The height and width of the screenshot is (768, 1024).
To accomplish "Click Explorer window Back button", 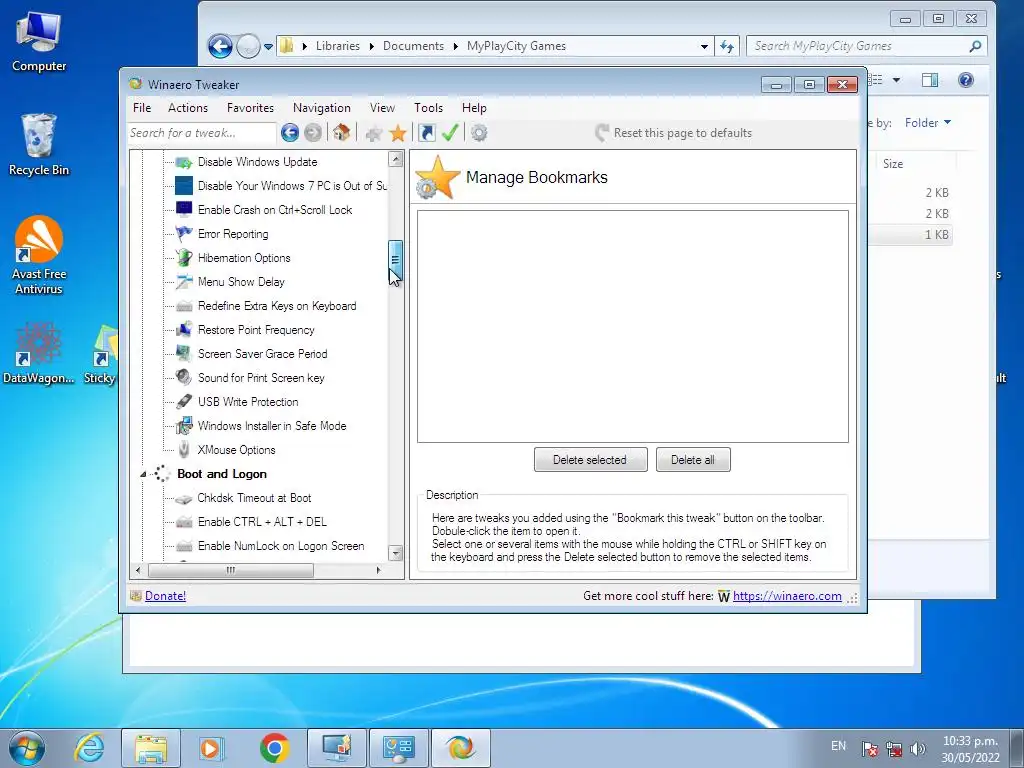I will (x=220, y=46).
